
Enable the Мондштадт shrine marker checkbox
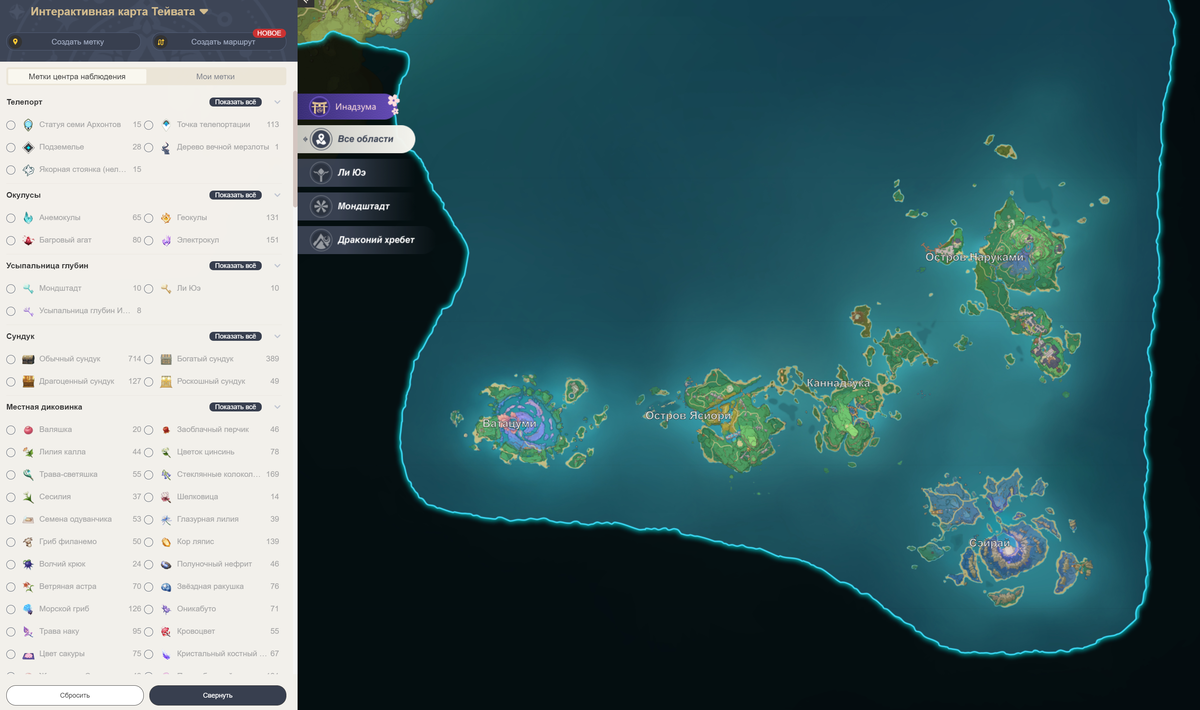click(11, 289)
